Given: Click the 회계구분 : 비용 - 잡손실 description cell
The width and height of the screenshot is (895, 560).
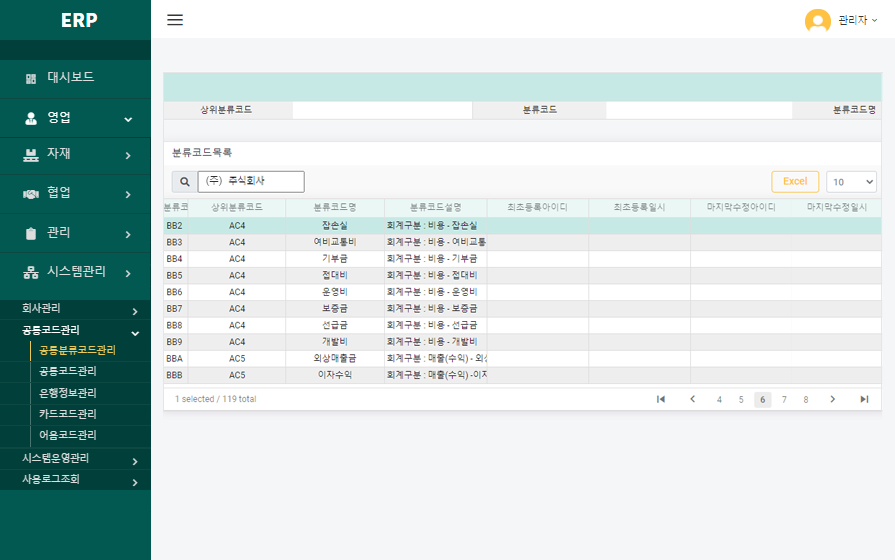Looking at the screenshot, I should (436, 225).
